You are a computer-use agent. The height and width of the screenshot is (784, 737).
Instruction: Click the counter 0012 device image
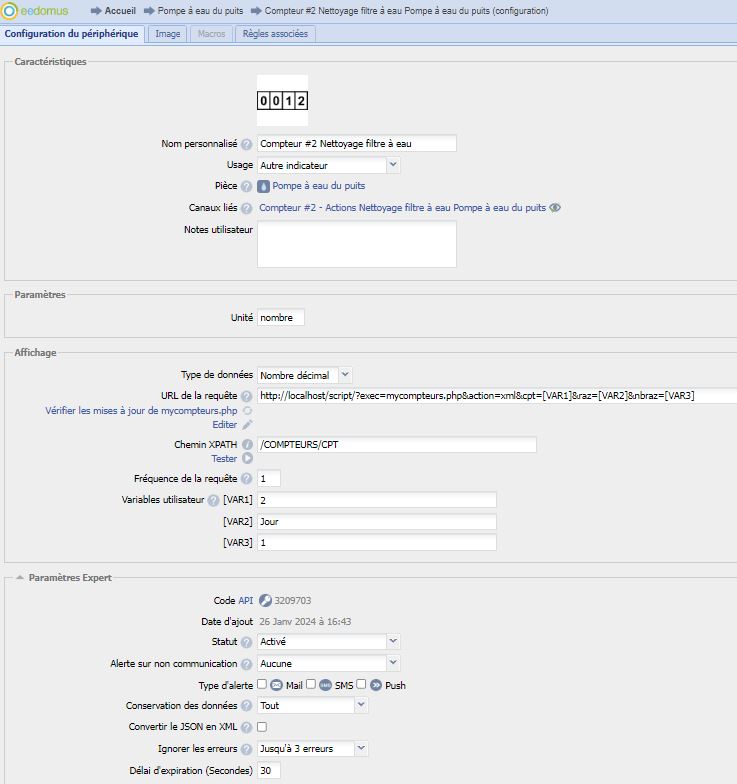tap(282, 101)
